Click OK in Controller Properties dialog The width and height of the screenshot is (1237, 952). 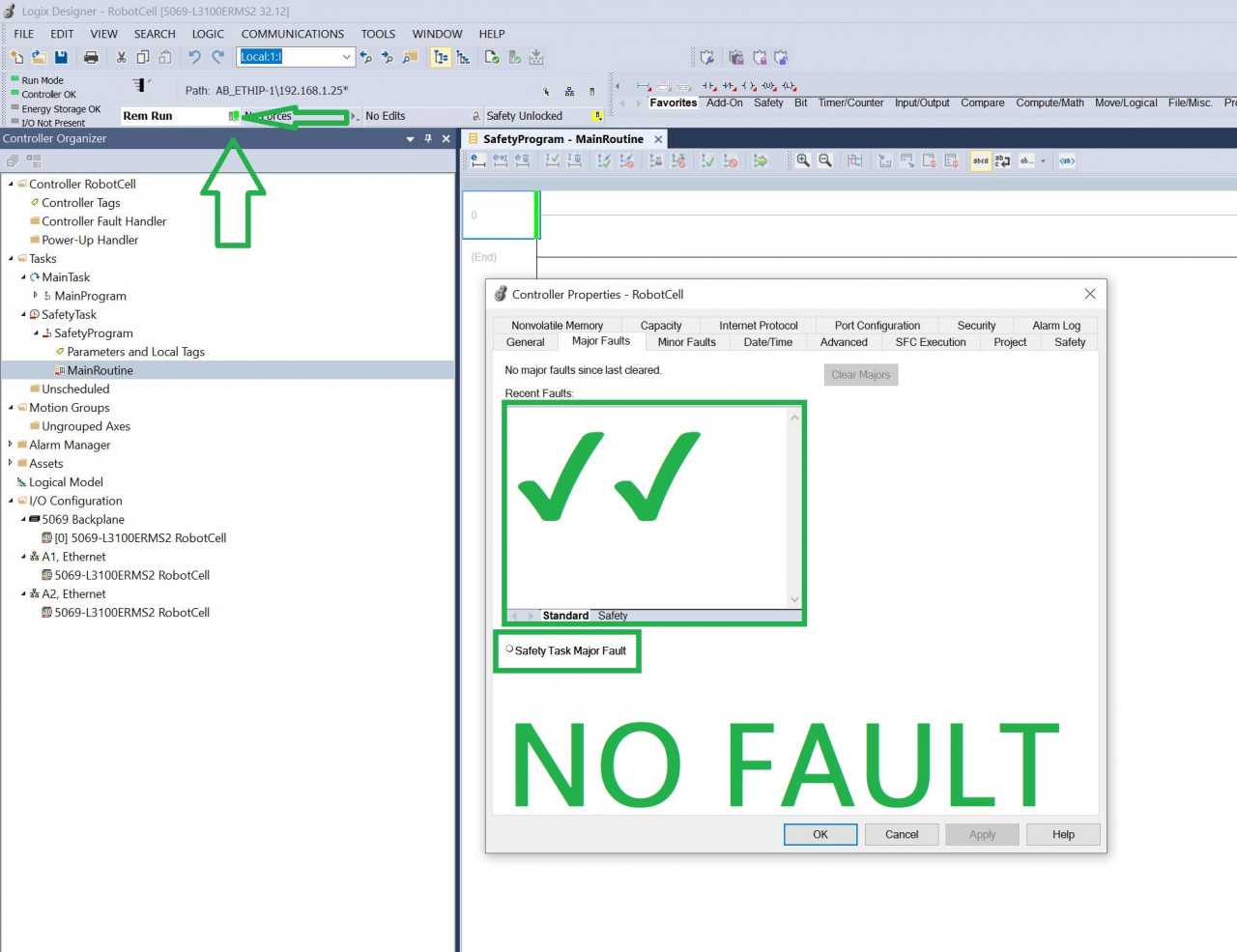(x=820, y=835)
